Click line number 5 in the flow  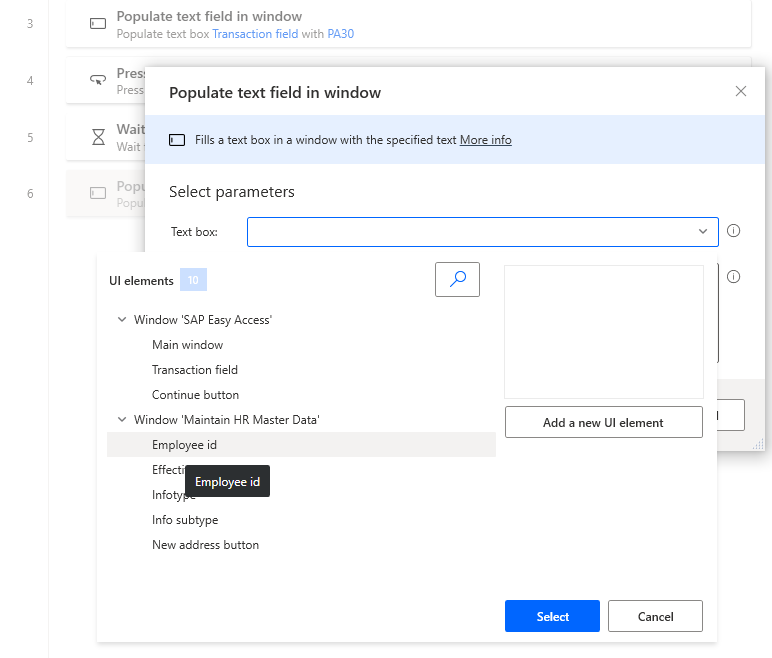(x=30, y=137)
